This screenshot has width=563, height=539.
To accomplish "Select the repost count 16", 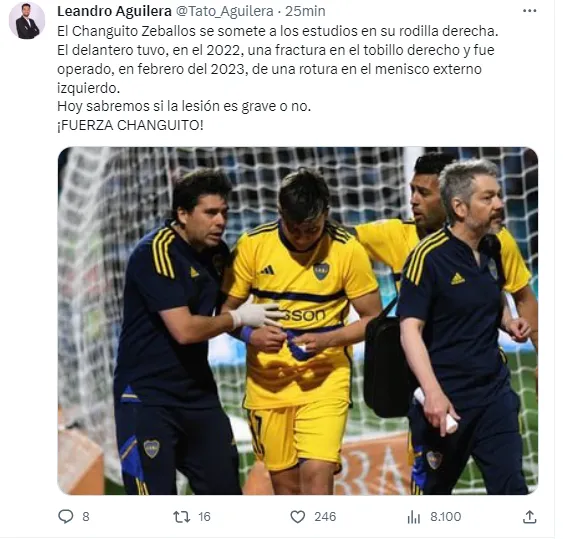I will coord(204,517).
